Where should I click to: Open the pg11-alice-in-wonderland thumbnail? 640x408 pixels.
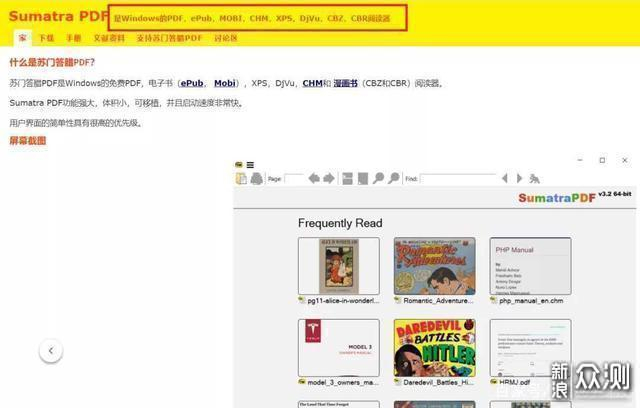click(339, 266)
